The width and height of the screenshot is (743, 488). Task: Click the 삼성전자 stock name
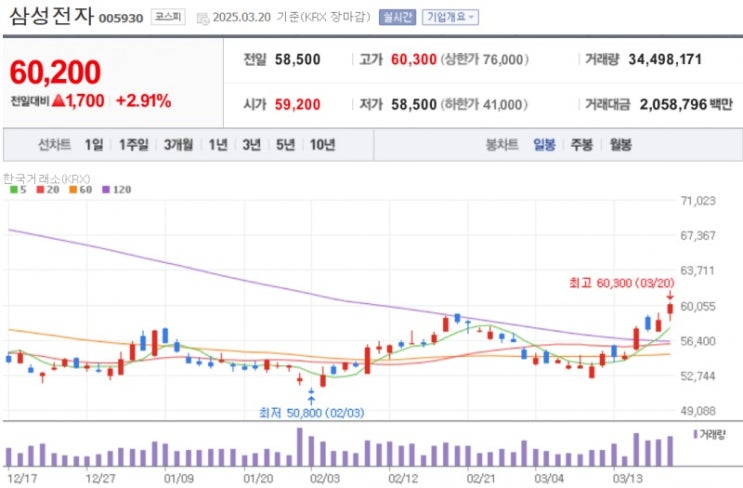[52, 16]
